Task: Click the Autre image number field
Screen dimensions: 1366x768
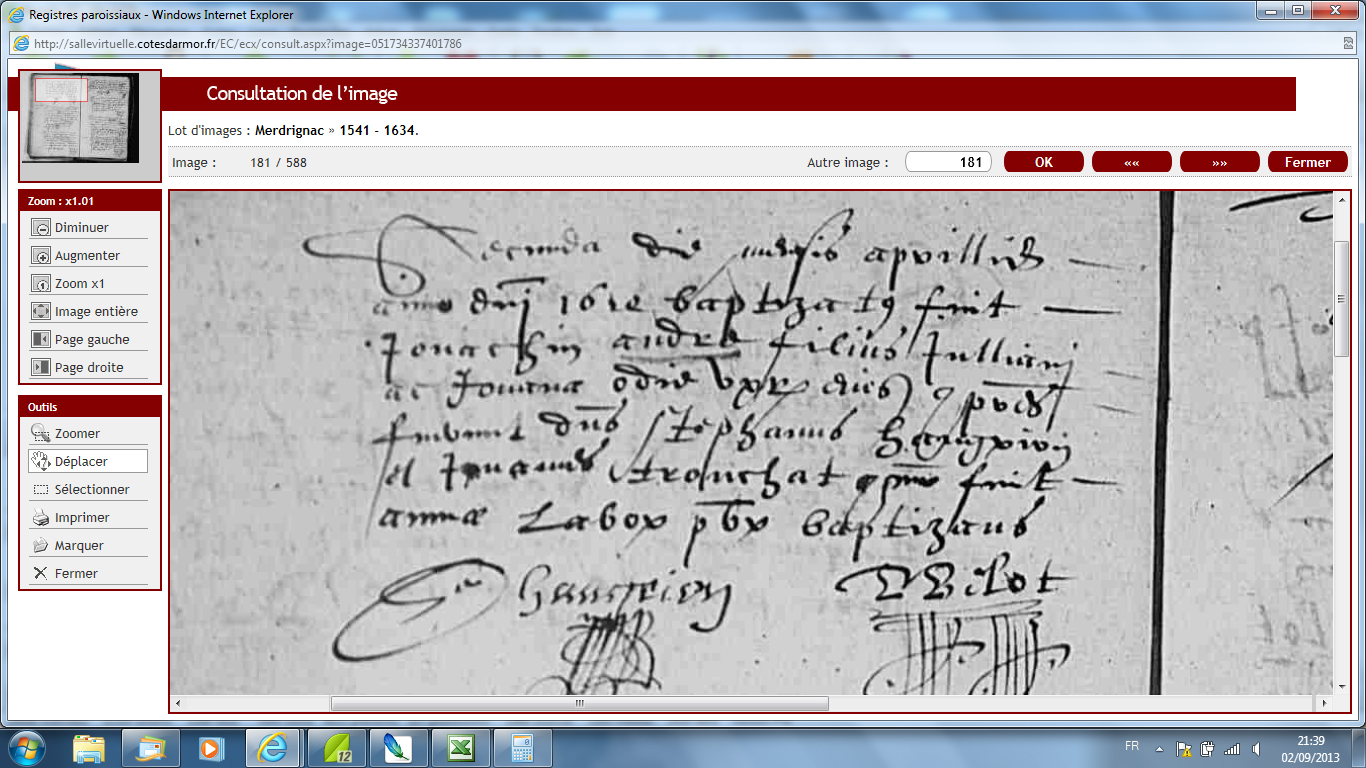Action: [x=948, y=162]
